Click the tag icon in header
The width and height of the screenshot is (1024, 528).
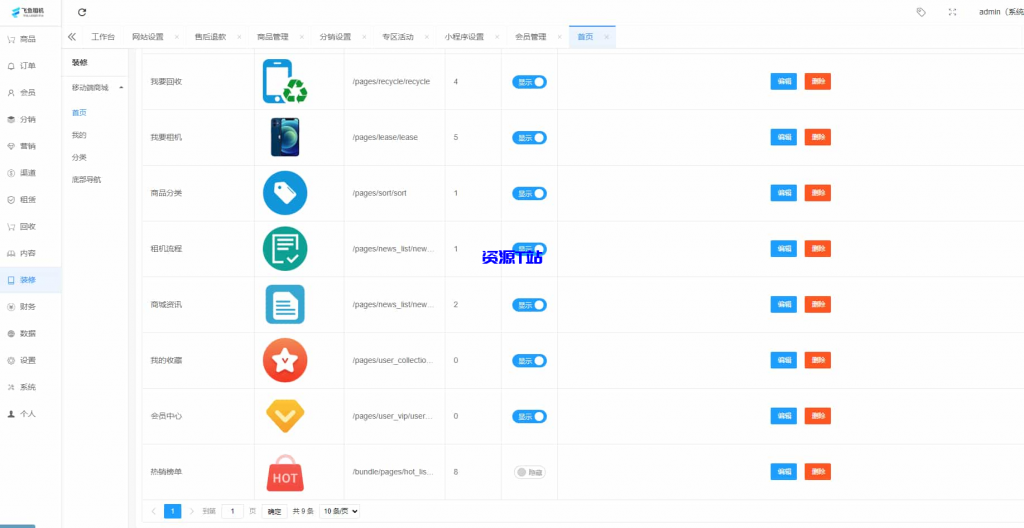click(921, 12)
